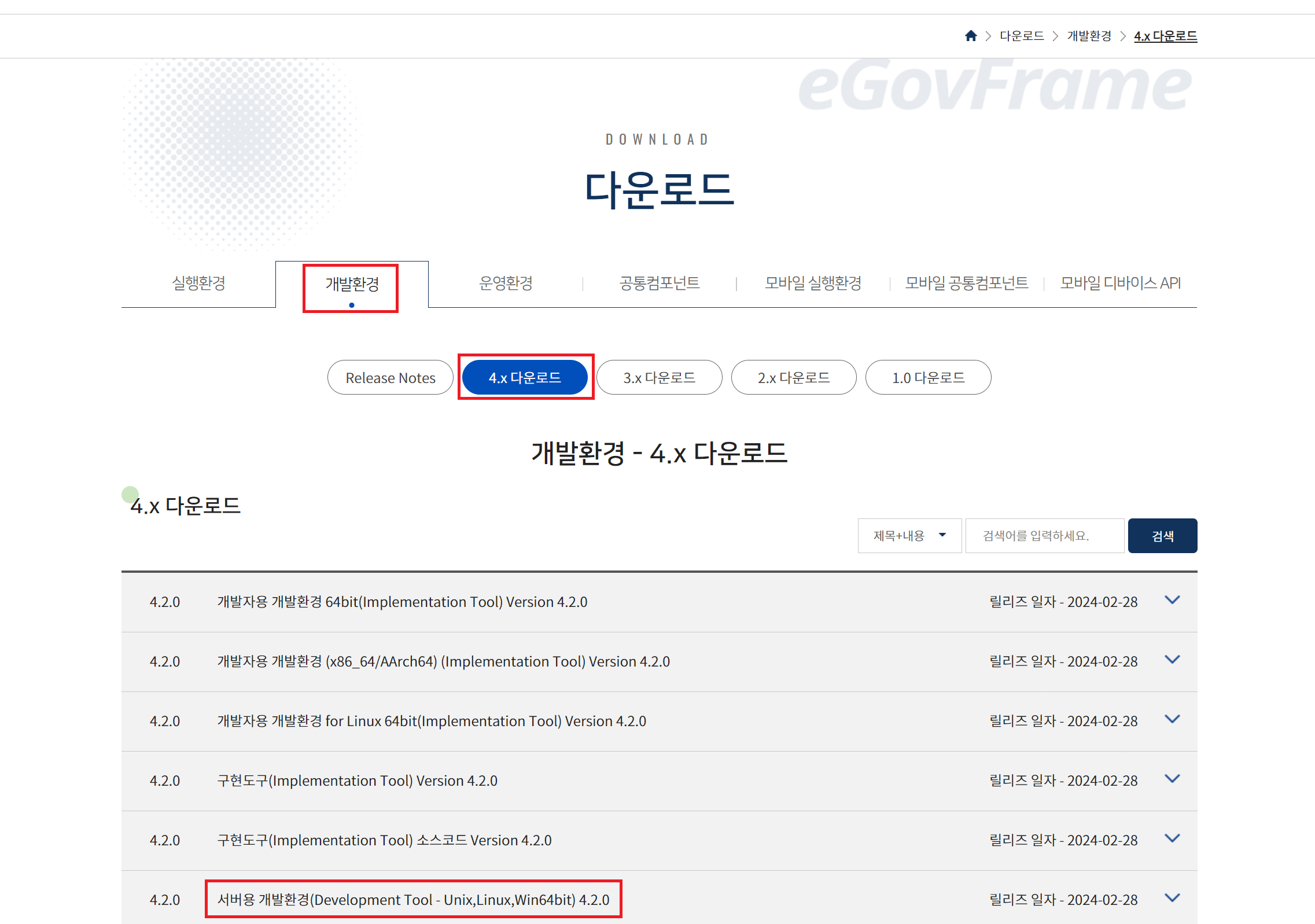Click the search keyword input field

coord(1044,536)
